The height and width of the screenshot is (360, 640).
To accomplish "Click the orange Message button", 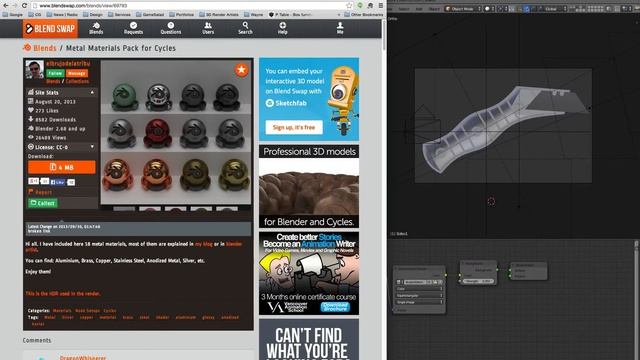I will (77, 73).
